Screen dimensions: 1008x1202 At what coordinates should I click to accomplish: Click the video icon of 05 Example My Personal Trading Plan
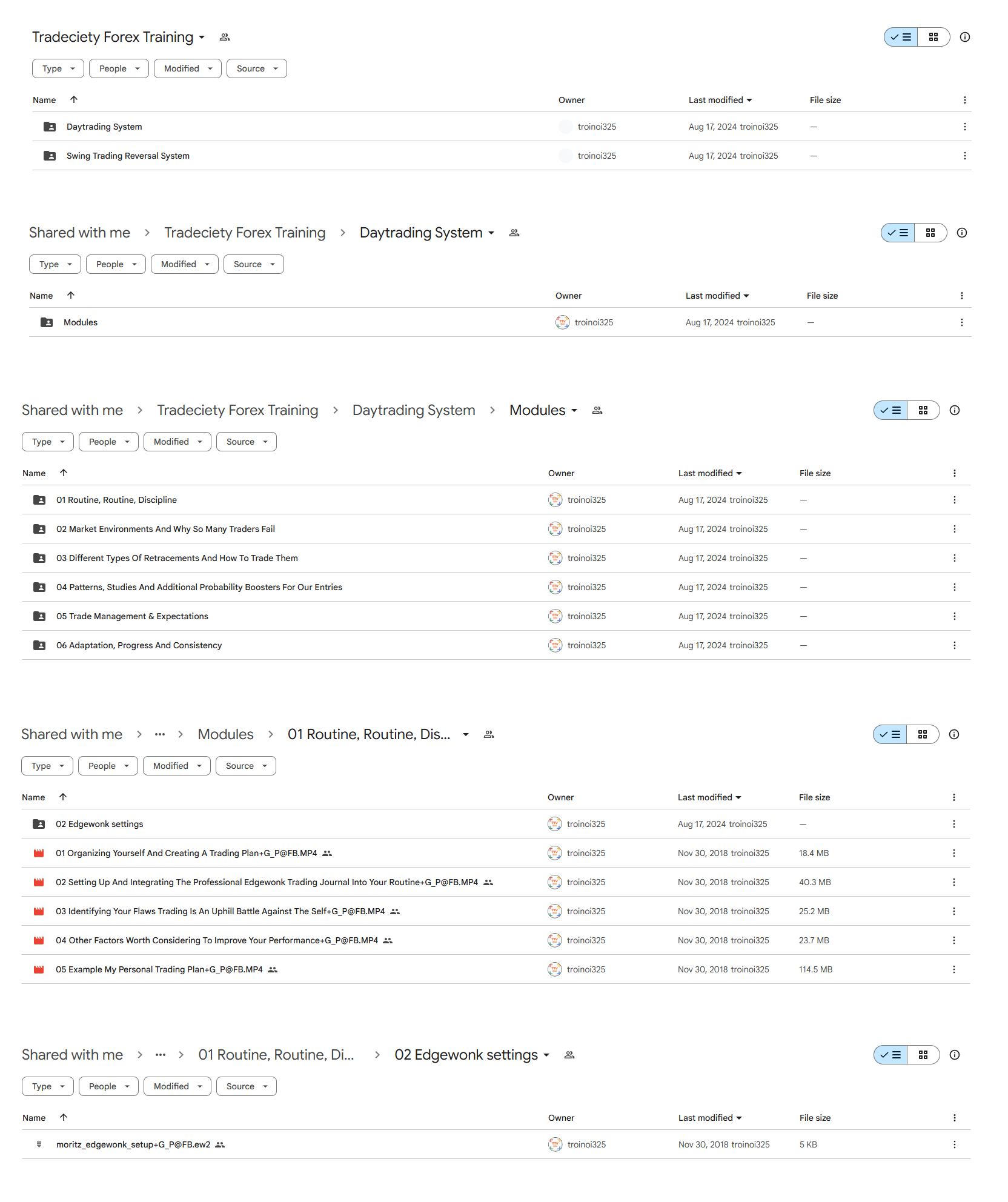pos(39,969)
